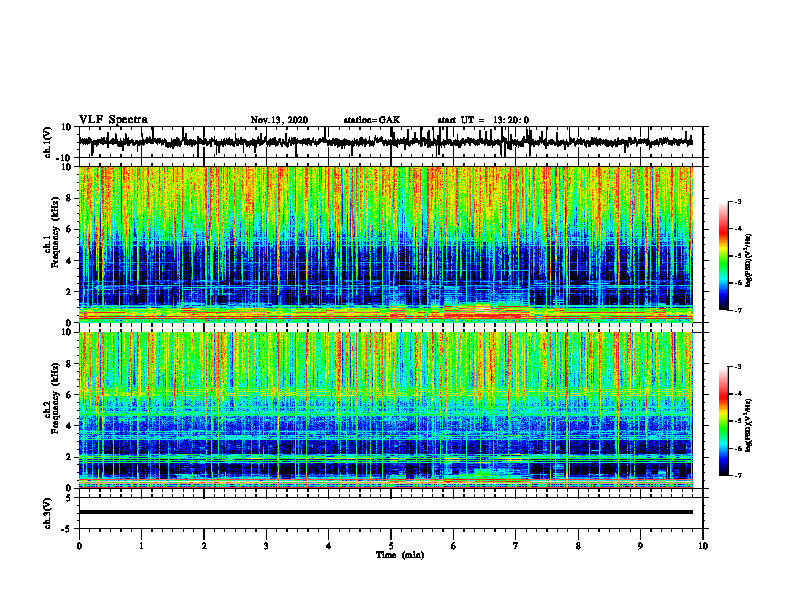Click the time axis tick label "7"
The image size is (792, 612).
point(516,546)
